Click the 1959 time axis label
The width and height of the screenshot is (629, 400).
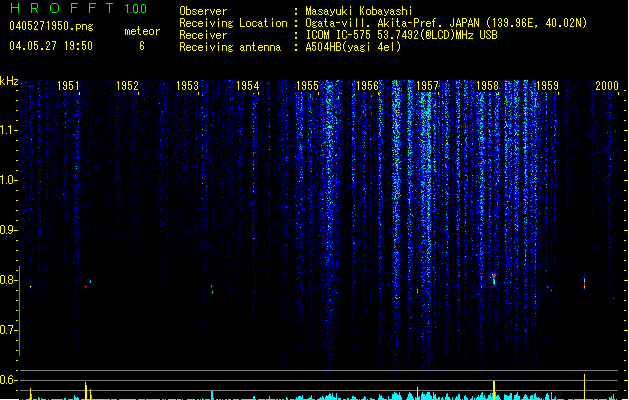click(547, 85)
